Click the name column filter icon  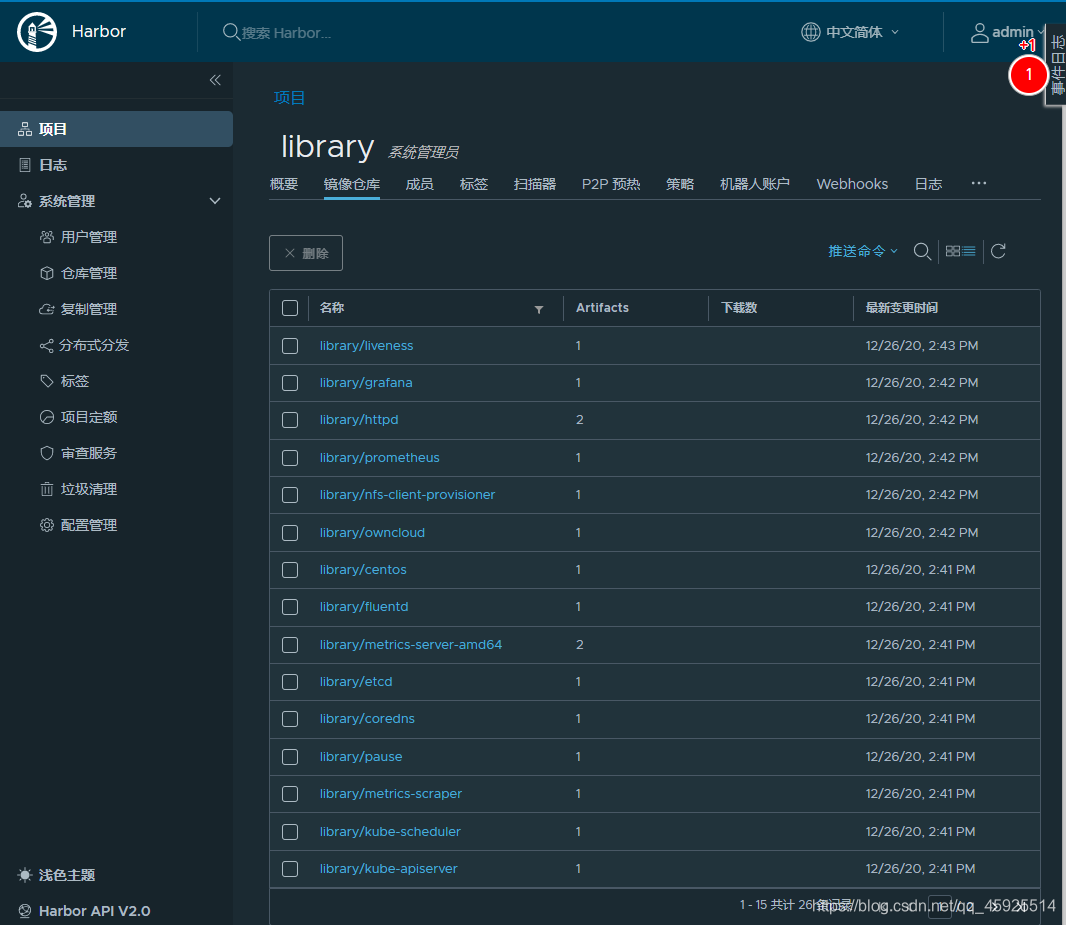pyautogui.click(x=538, y=309)
